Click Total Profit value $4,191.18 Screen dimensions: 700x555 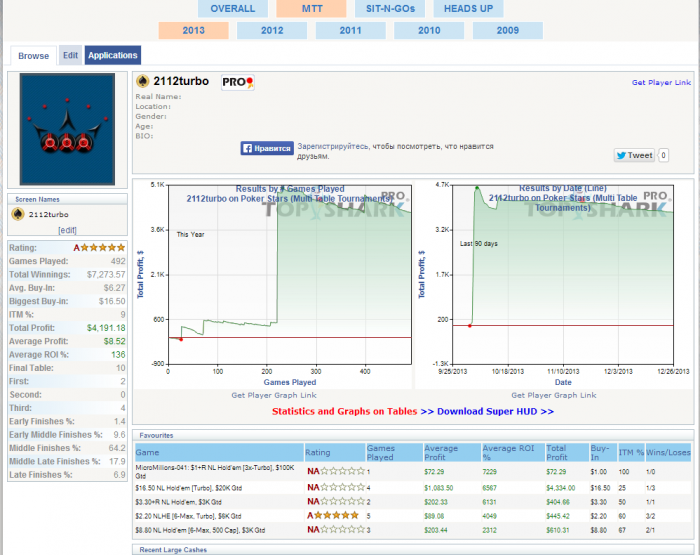[x=106, y=328]
